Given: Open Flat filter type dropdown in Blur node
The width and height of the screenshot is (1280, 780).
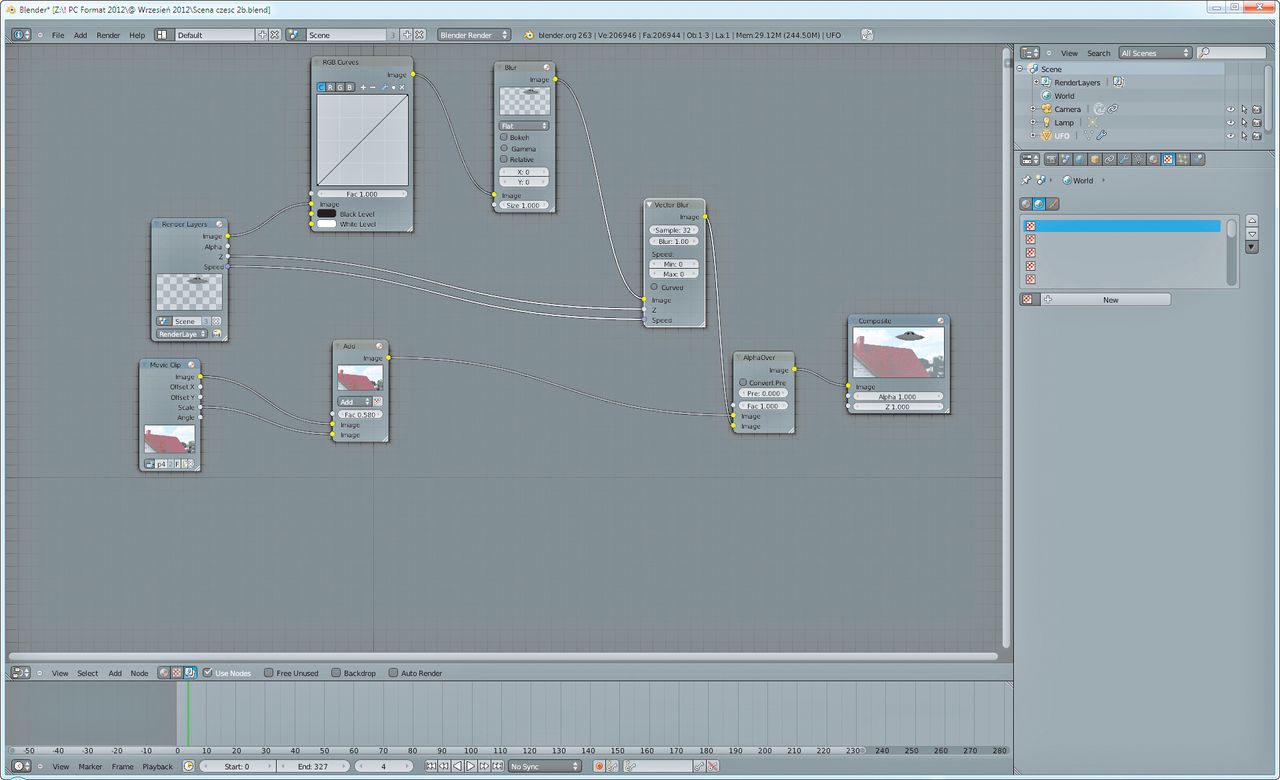Looking at the screenshot, I should coord(524,126).
